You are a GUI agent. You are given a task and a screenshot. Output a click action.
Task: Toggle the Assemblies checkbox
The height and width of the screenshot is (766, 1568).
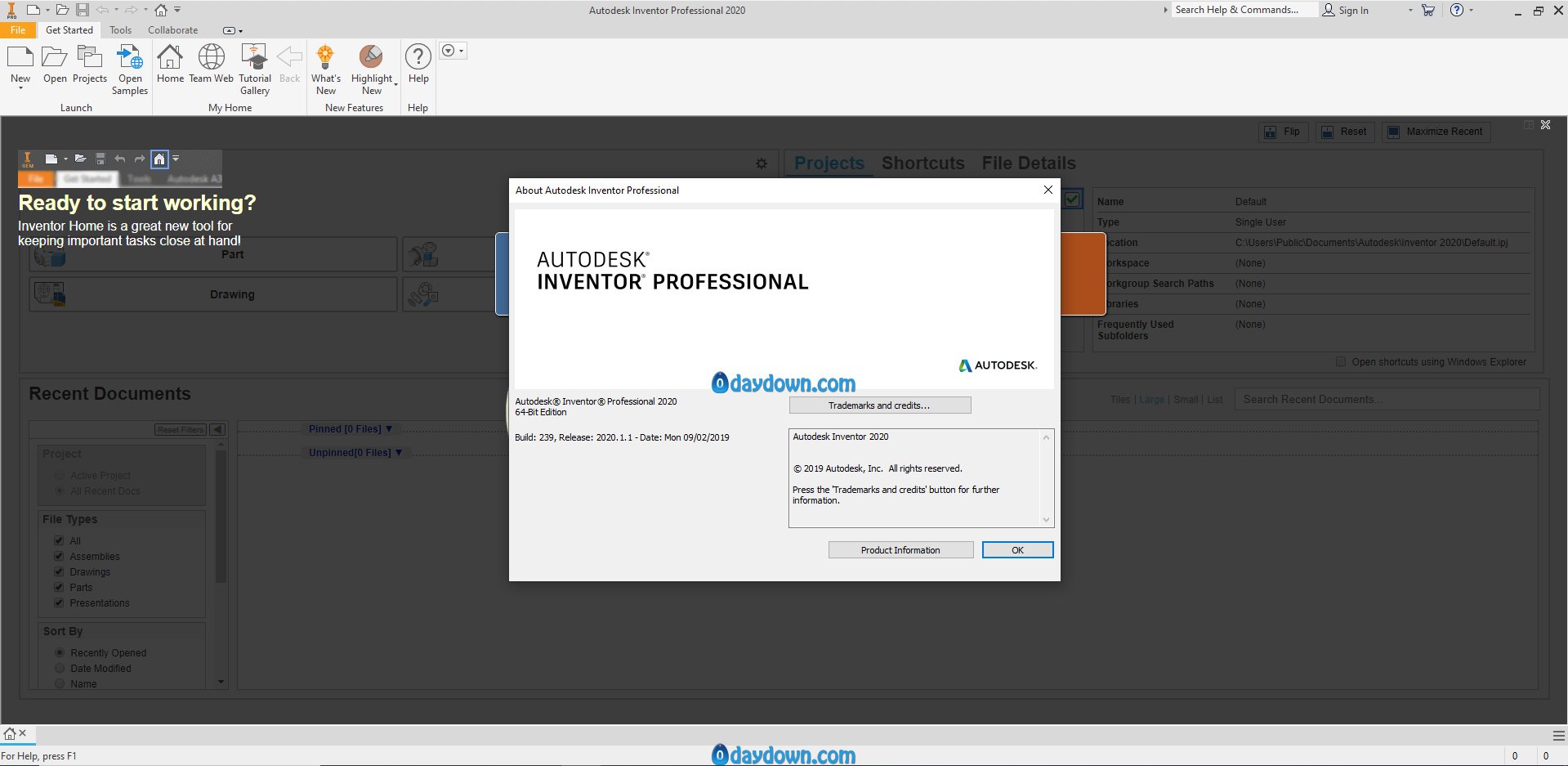click(x=59, y=556)
